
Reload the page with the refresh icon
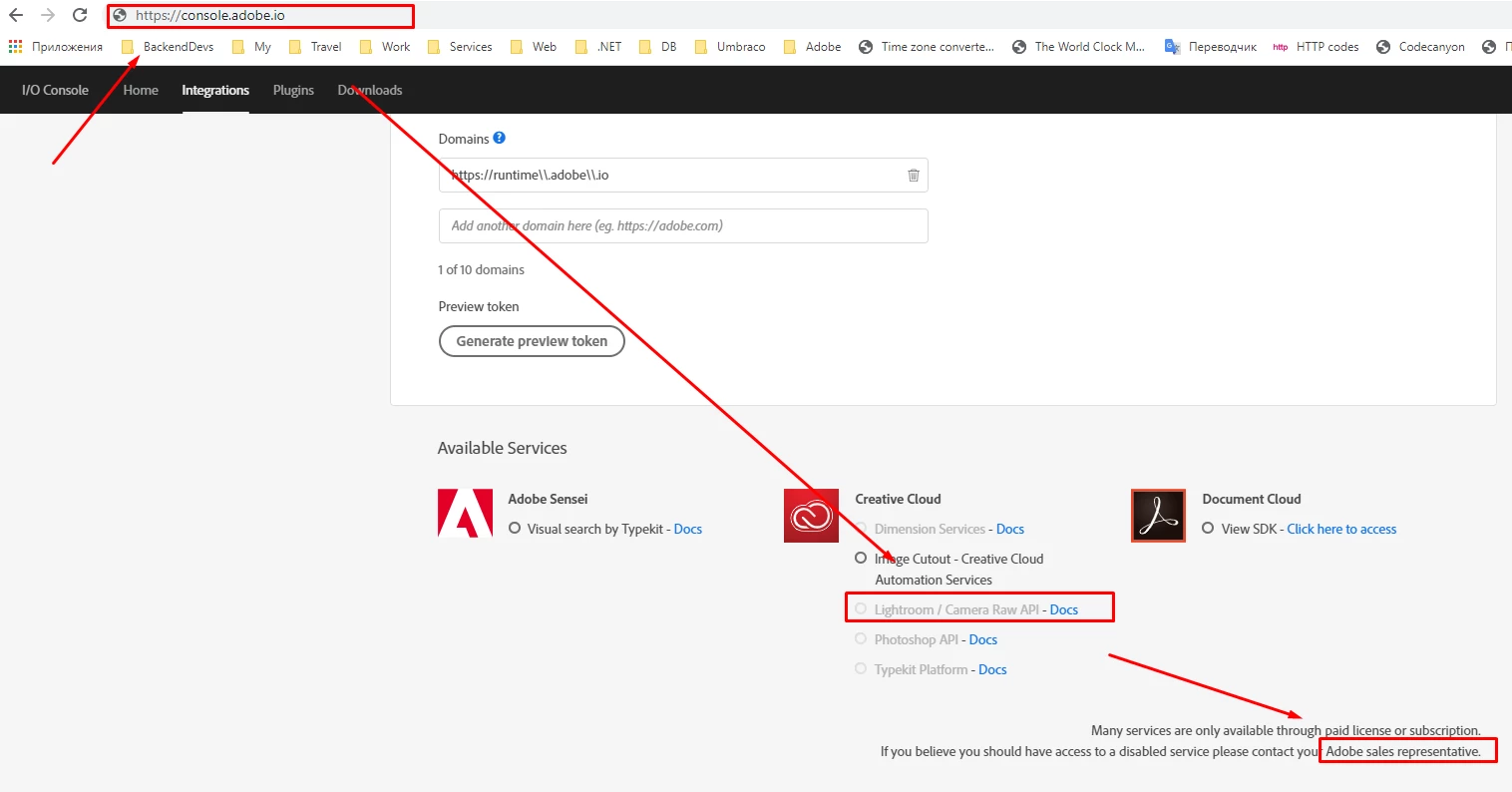(80, 16)
